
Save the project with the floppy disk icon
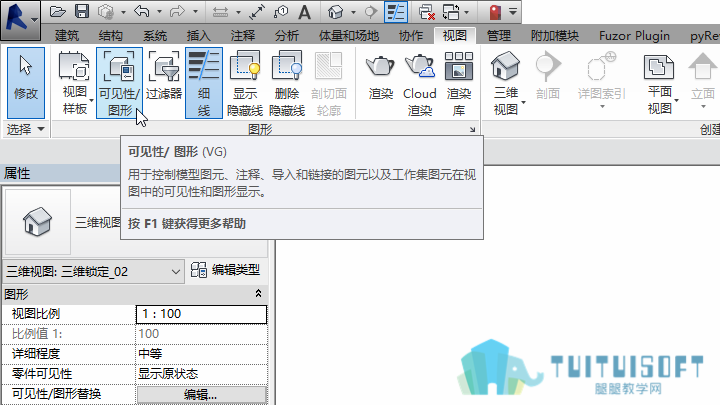tap(82, 11)
